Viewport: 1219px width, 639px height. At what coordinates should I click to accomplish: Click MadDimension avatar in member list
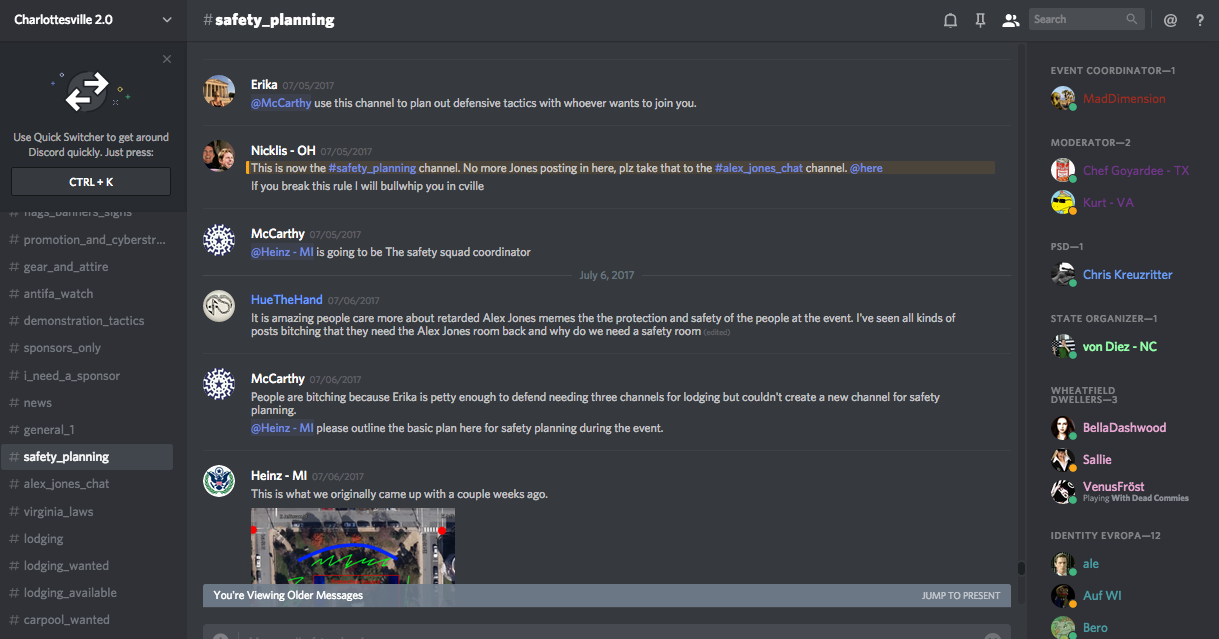click(x=1063, y=98)
